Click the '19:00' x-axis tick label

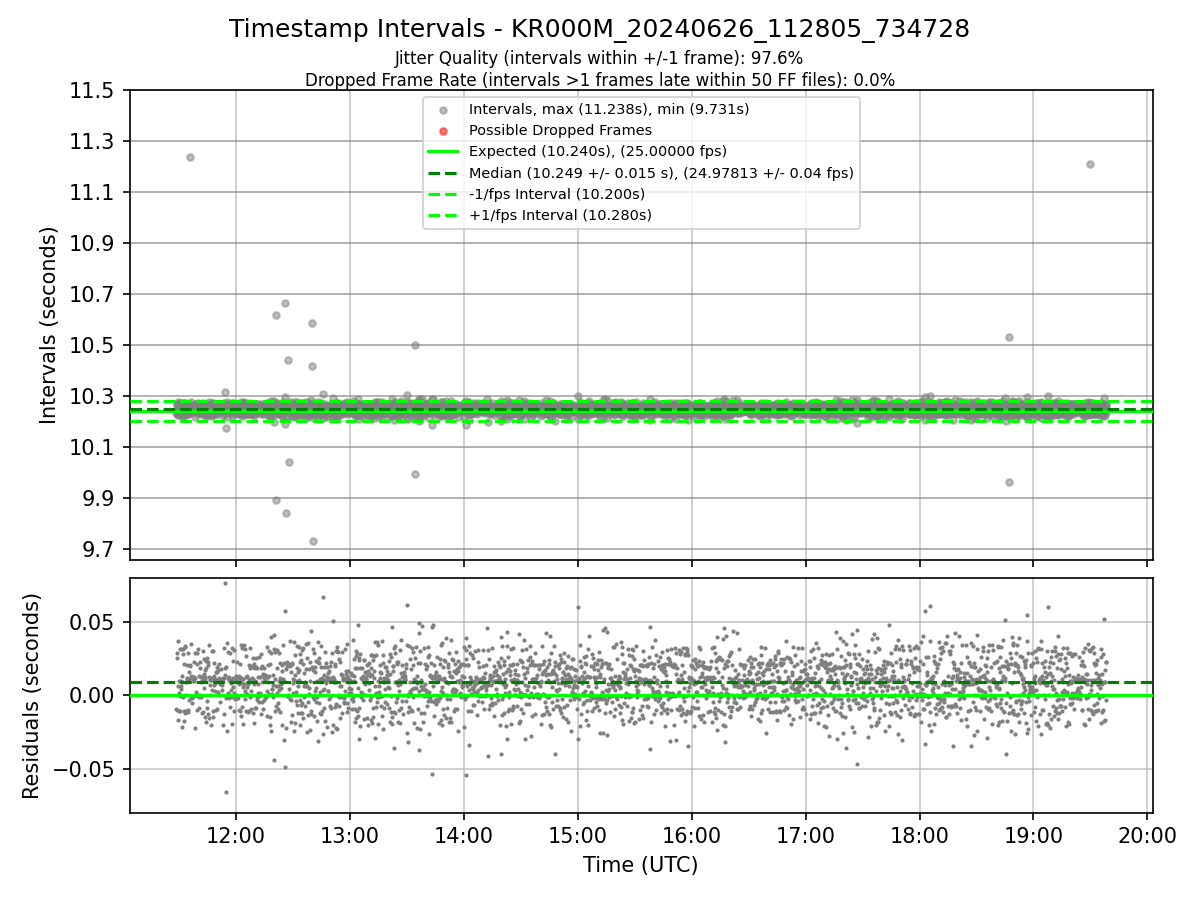click(1034, 835)
